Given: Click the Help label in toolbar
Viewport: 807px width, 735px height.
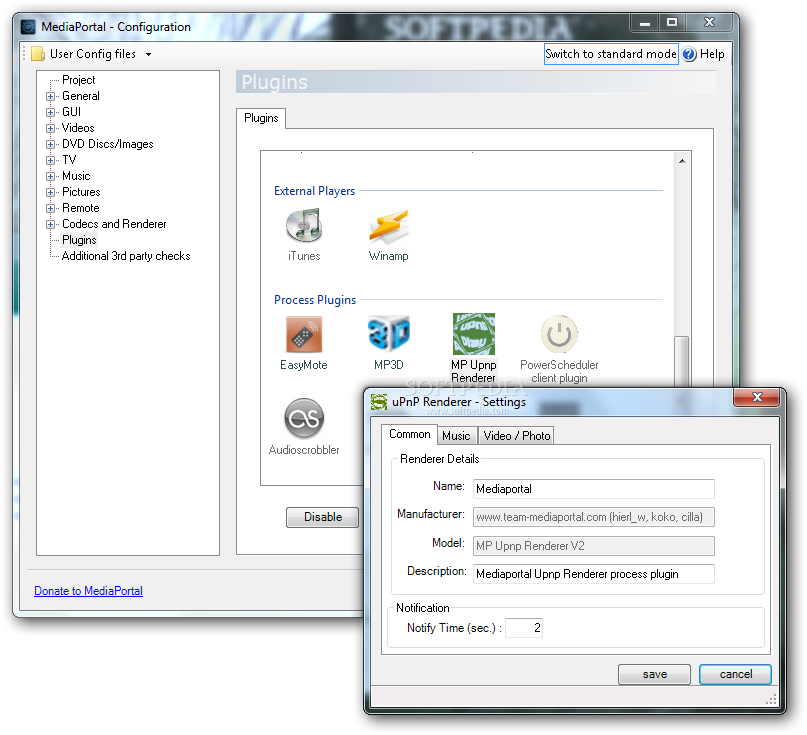Looking at the screenshot, I should coord(712,54).
